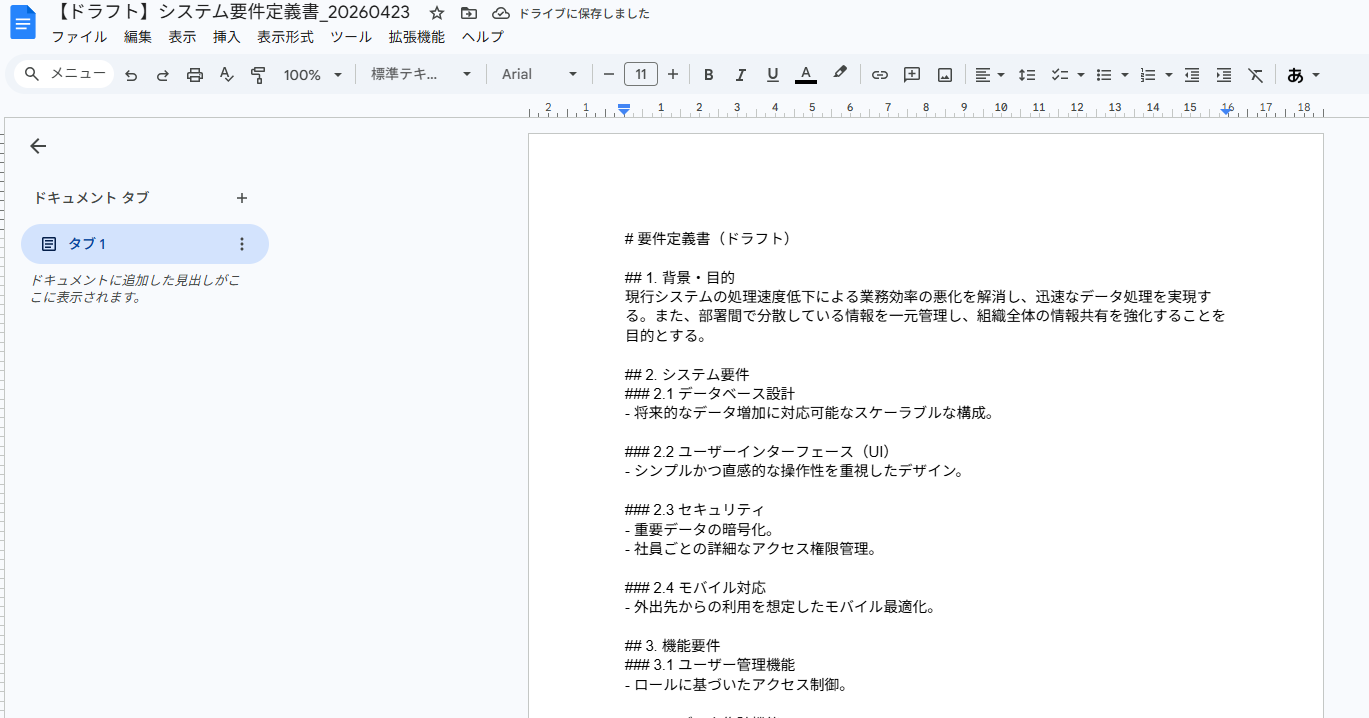Screen dimensions: 1369x718
Task: Open the ヘルプ menu
Action: click(x=482, y=37)
